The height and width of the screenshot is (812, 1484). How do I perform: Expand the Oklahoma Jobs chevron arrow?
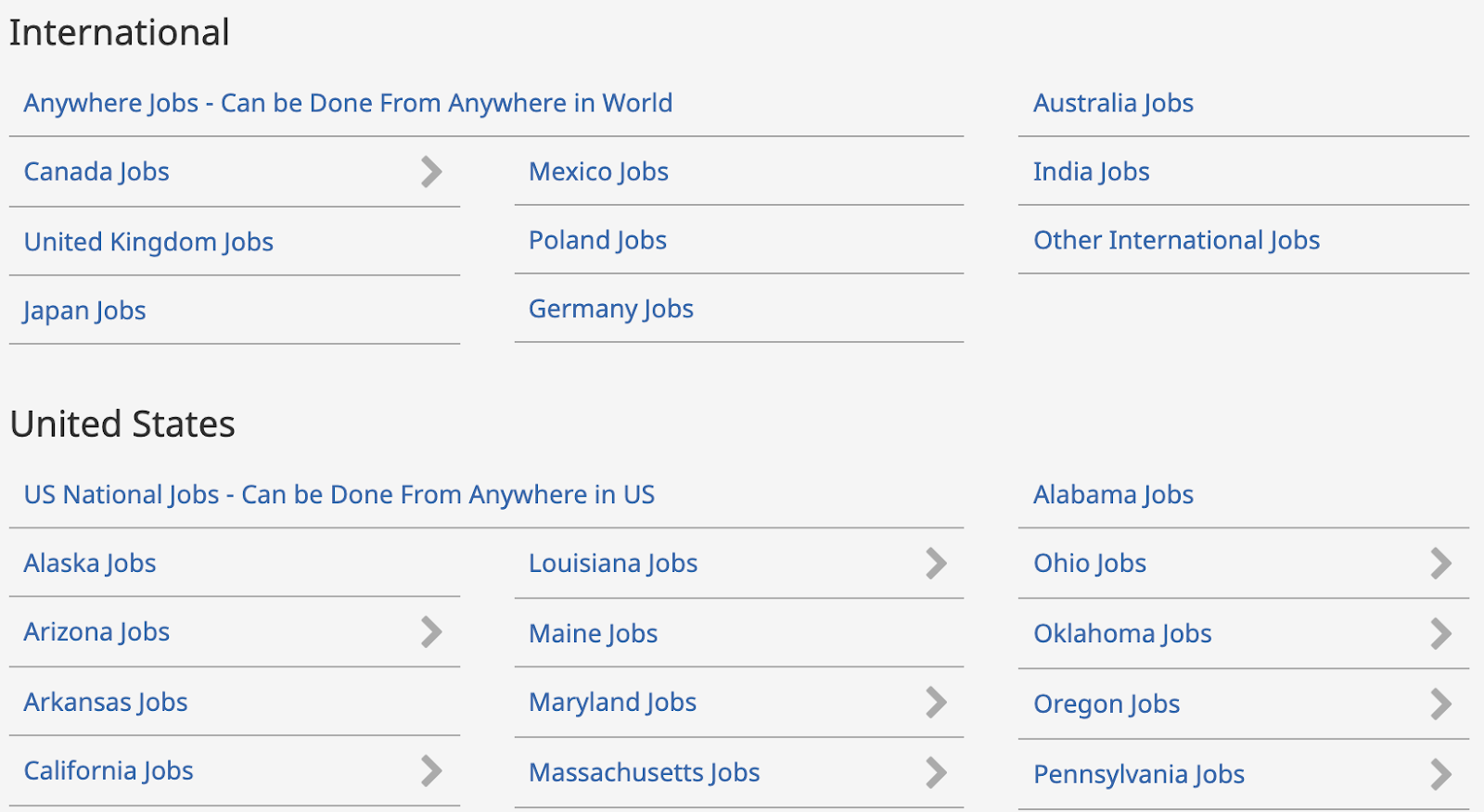tap(1440, 633)
